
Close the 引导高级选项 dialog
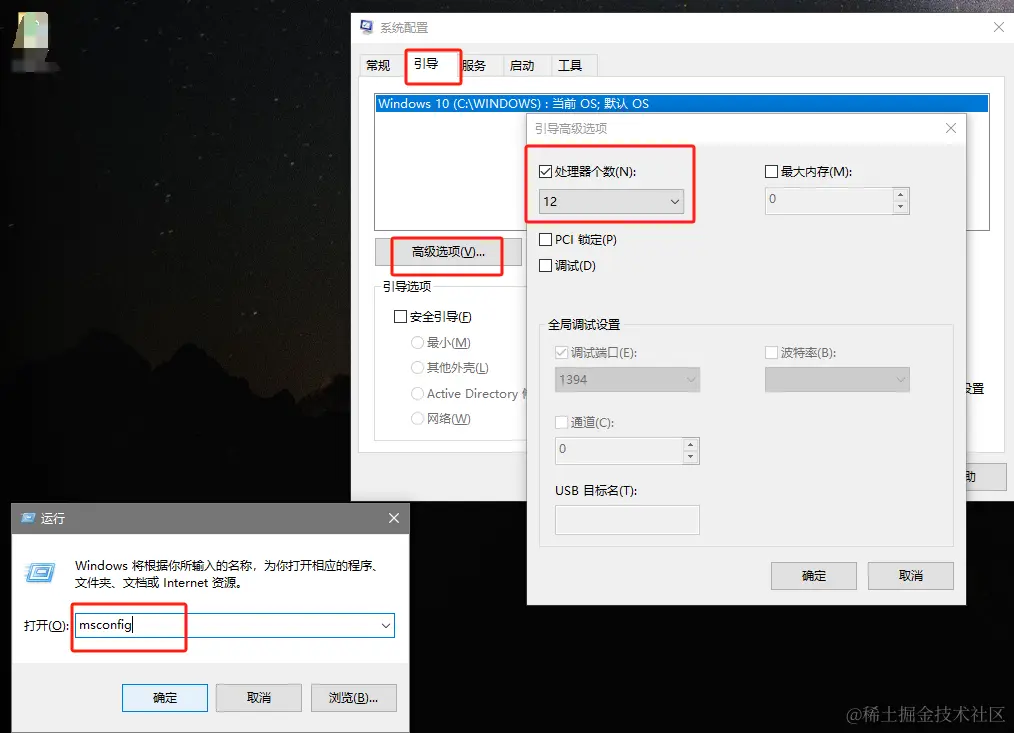tap(951, 128)
